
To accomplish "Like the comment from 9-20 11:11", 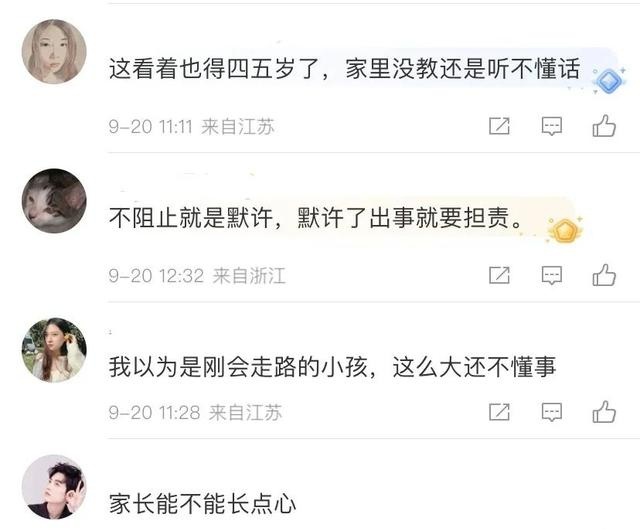I will 604,126.
